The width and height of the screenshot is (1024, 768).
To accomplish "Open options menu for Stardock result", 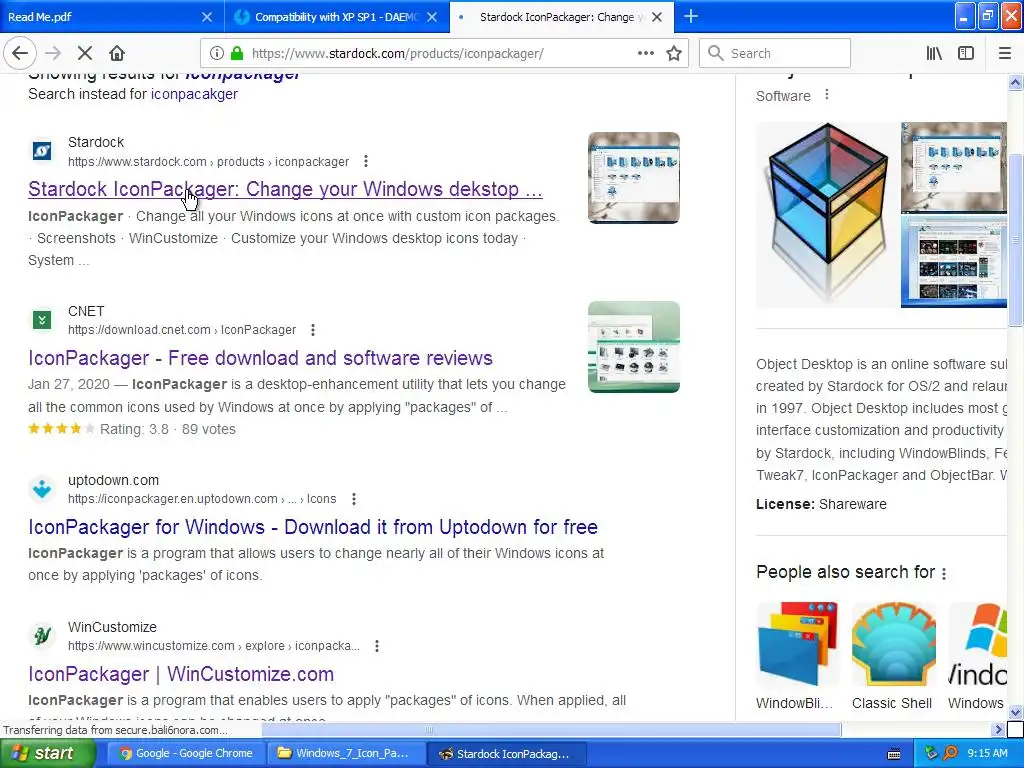I will 366,161.
